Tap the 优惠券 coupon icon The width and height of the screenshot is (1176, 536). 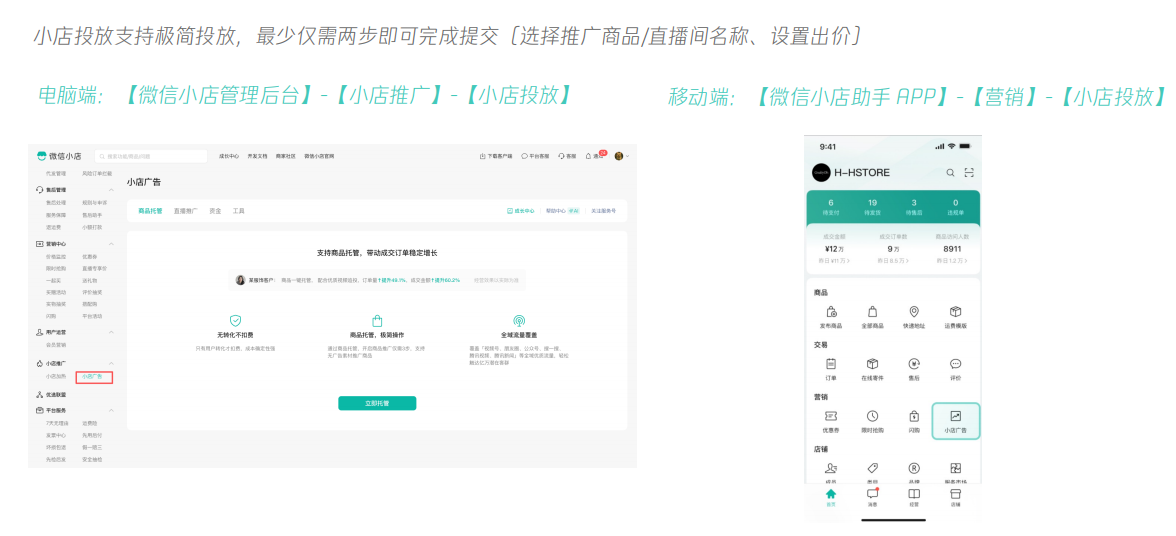pos(830,416)
